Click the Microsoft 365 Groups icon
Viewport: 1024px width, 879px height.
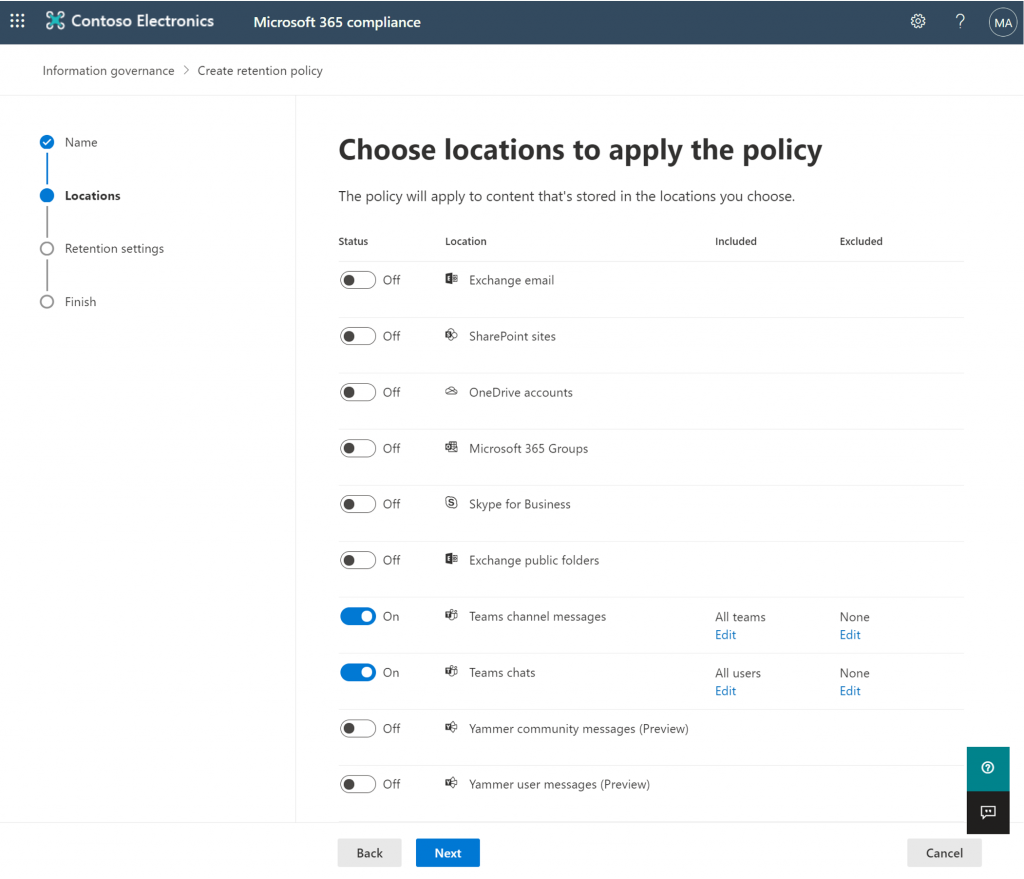(x=451, y=447)
